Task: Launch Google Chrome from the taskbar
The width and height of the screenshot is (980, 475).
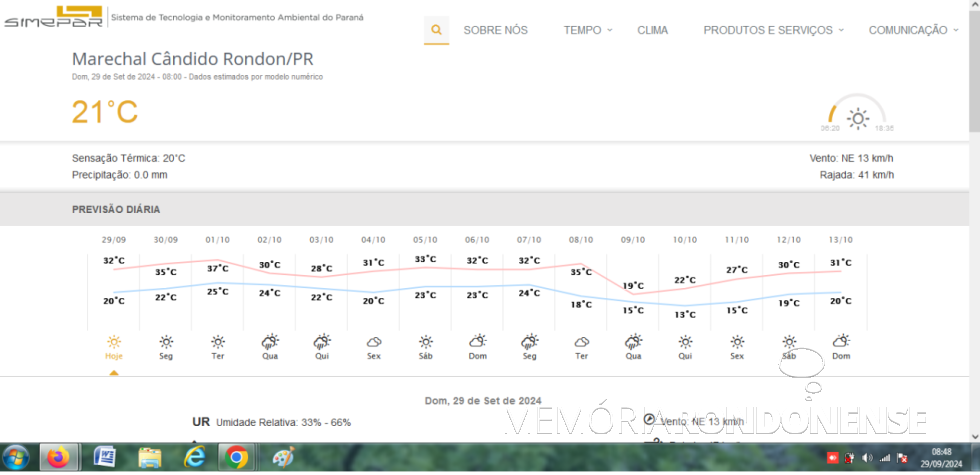Action: [237, 458]
